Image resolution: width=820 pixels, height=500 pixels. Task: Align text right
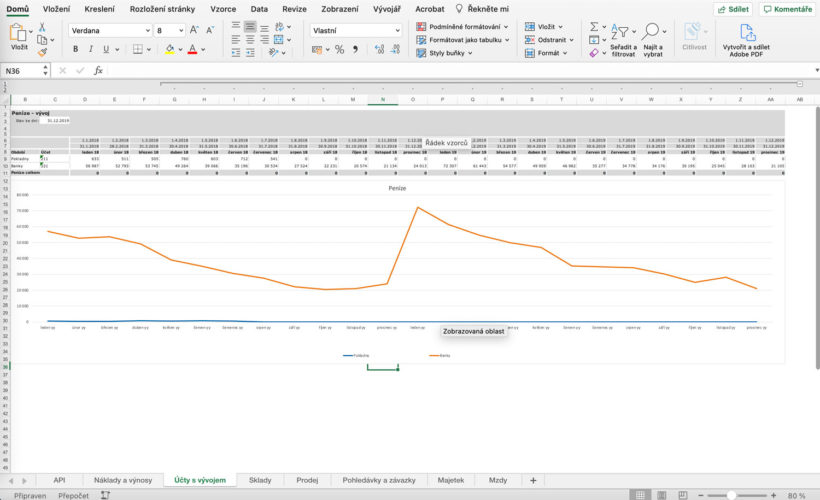coord(265,40)
